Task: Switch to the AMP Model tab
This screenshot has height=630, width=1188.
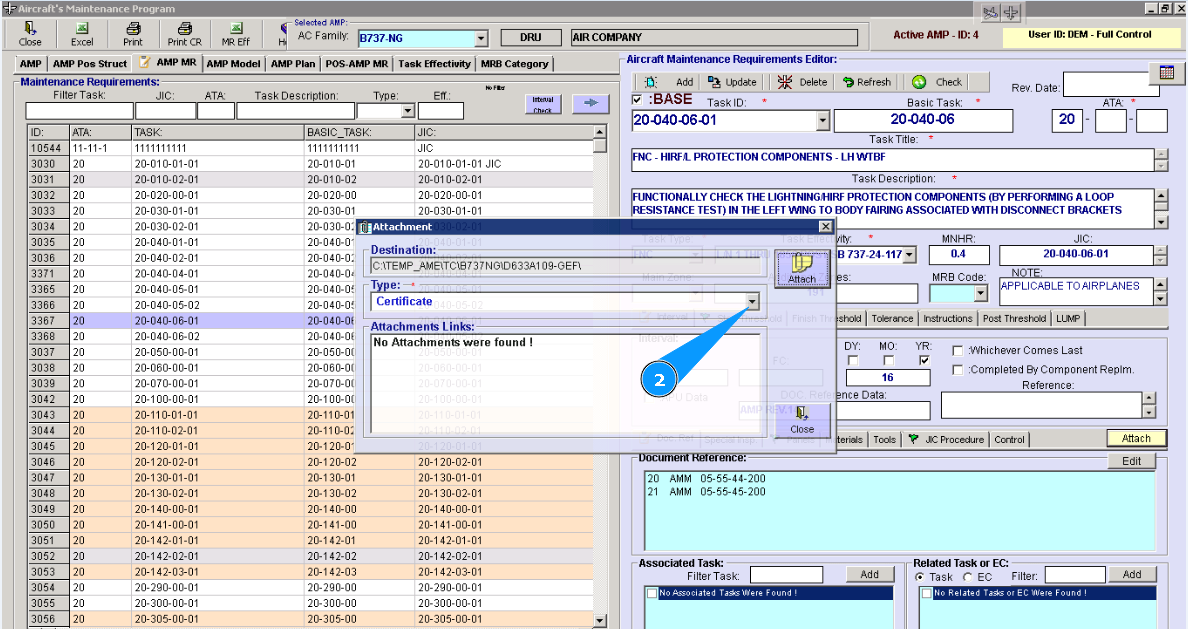Action: pos(234,64)
